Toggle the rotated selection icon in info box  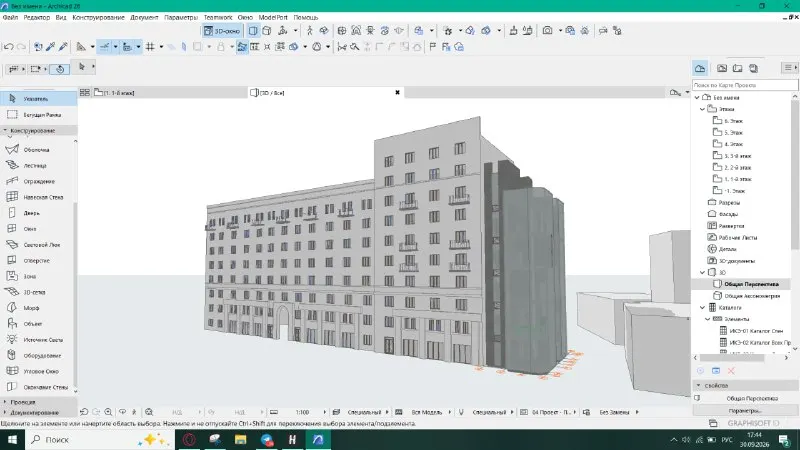pyautogui.click(x=60, y=69)
